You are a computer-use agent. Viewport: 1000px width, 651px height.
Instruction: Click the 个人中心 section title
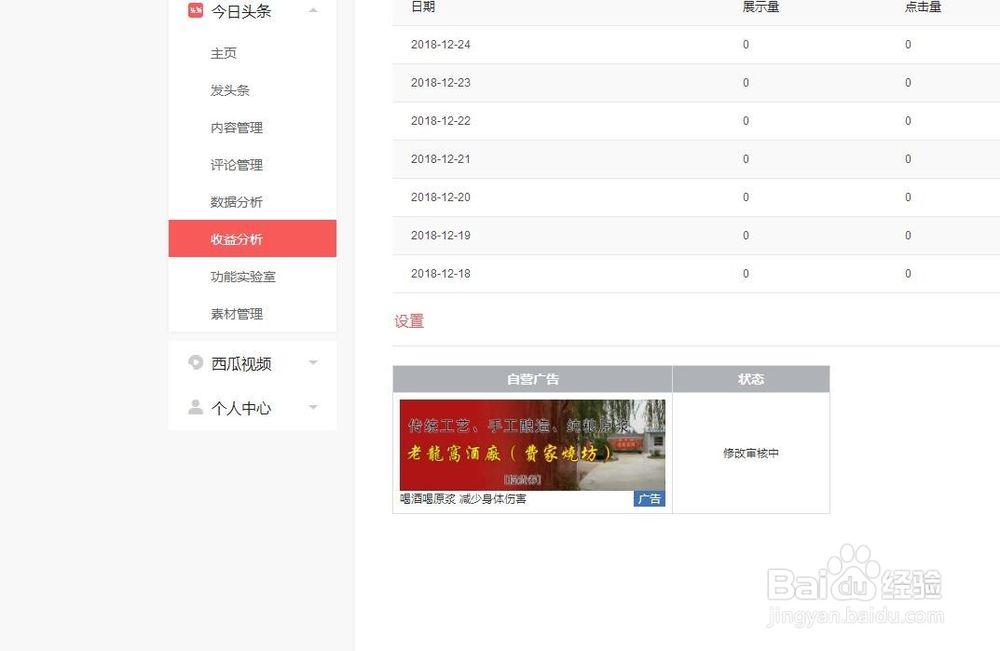click(241, 408)
